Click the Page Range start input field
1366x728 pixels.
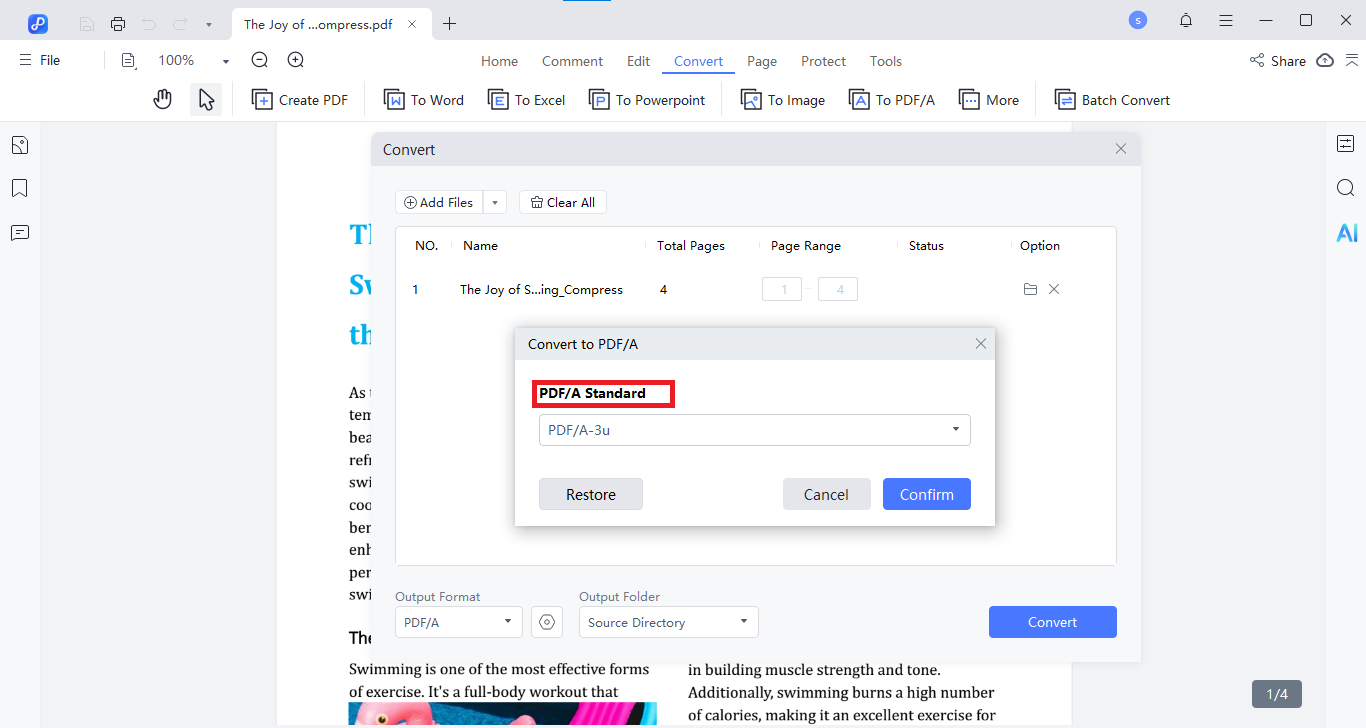[781, 288]
